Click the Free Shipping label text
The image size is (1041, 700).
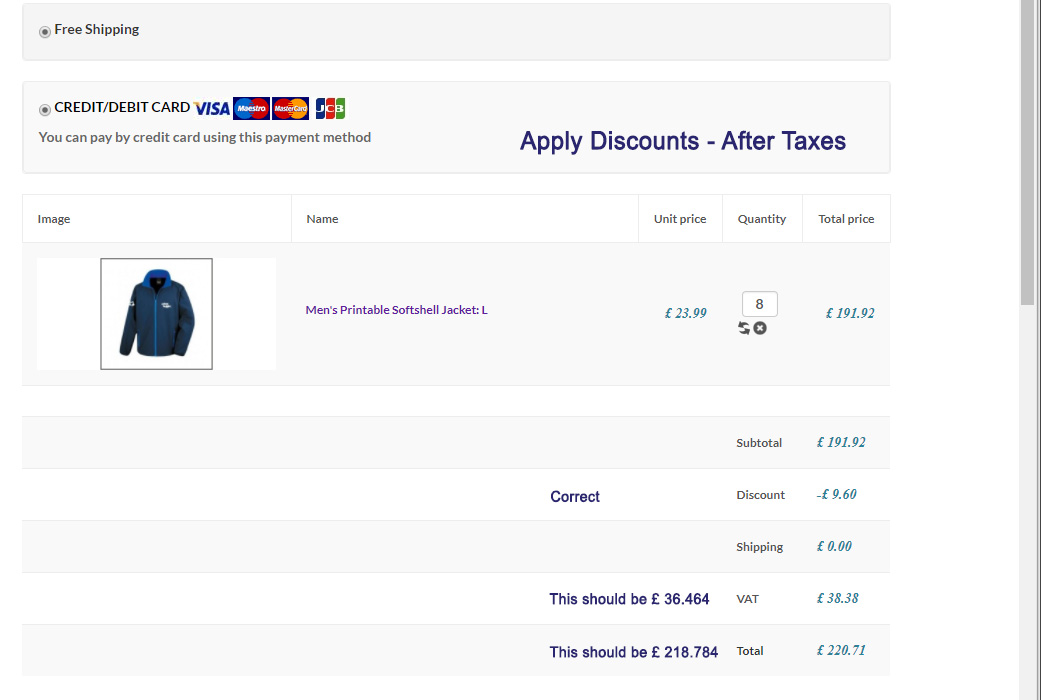97,30
